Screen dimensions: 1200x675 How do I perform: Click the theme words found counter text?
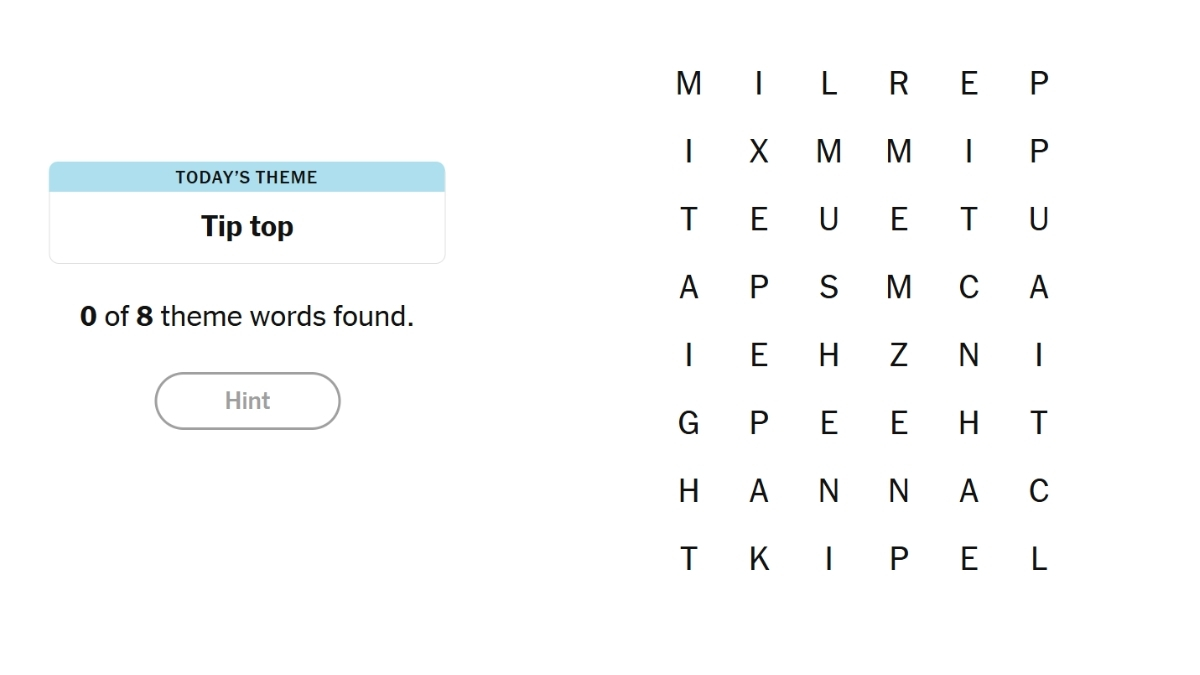coord(247,315)
